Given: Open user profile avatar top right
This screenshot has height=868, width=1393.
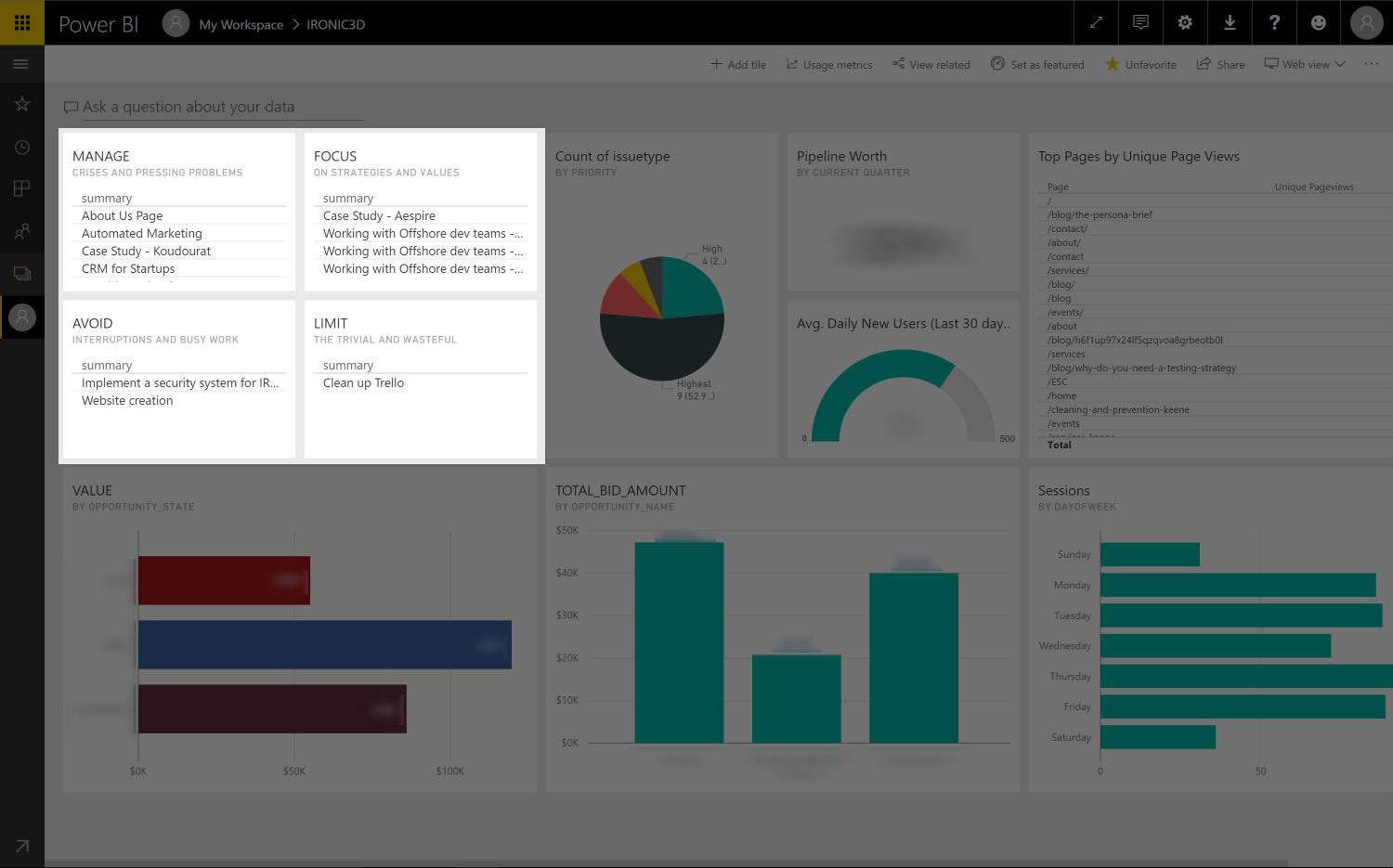Looking at the screenshot, I should [1367, 22].
